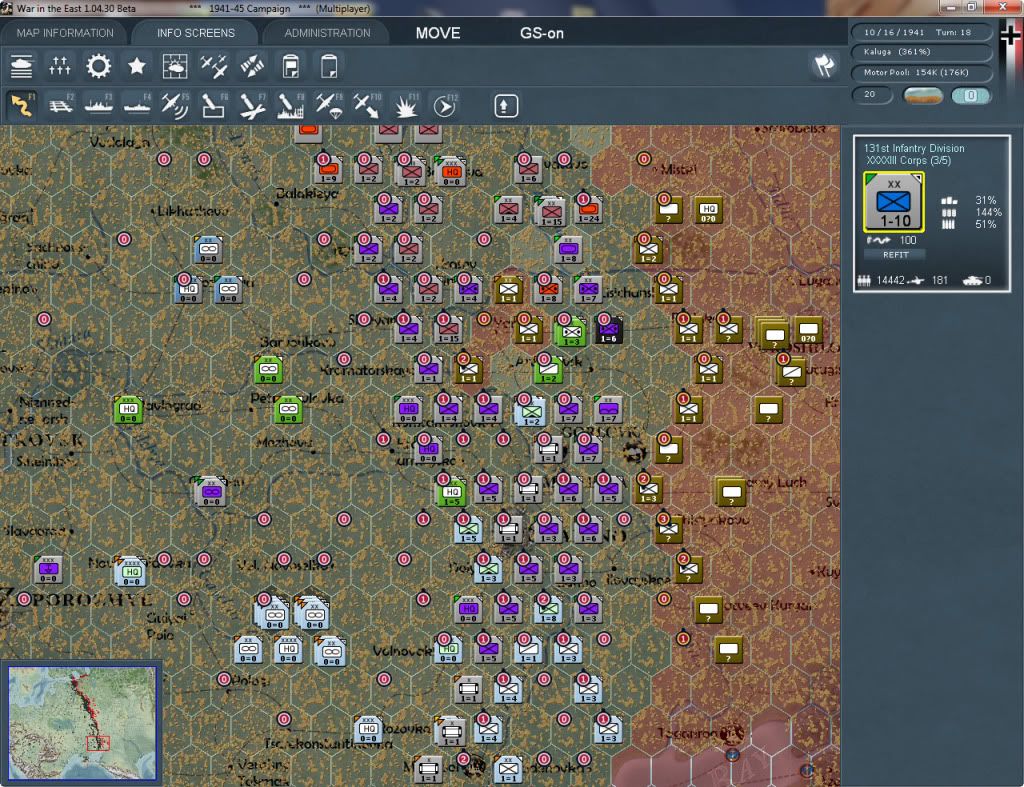Viewport: 1024px width, 787px height.
Task: Open the Order of Battle tank list icon
Action: pyautogui.click(x=22, y=66)
